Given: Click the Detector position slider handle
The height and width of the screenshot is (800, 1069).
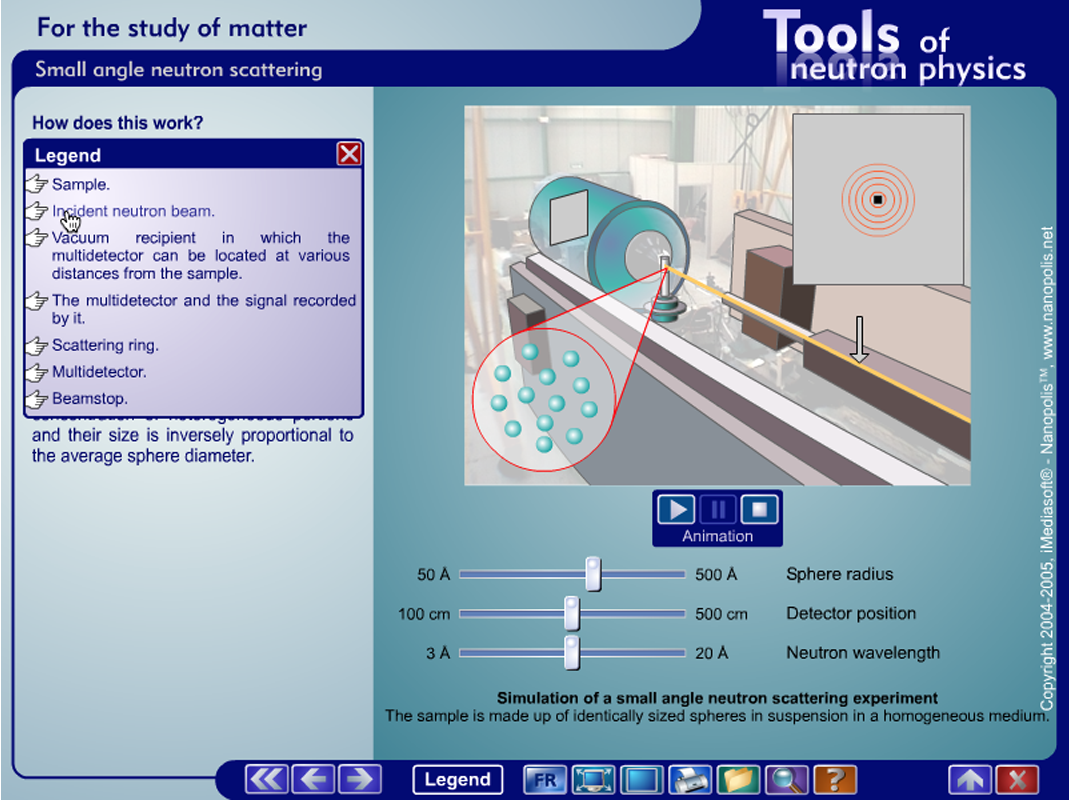Looking at the screenshot, I should pos(572,613).
